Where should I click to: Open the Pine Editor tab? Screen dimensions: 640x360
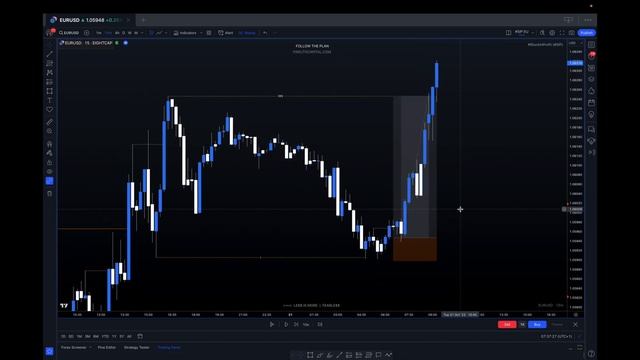[107, 347]
